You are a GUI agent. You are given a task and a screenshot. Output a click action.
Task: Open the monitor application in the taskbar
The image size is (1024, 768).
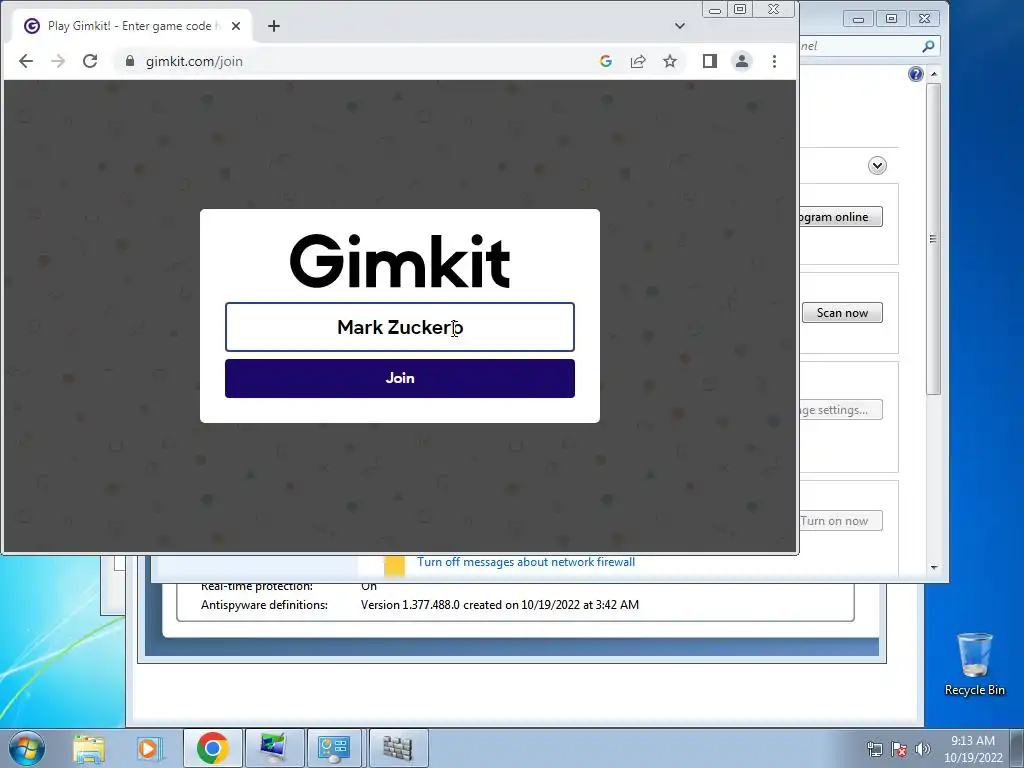(x=273, y=748)
